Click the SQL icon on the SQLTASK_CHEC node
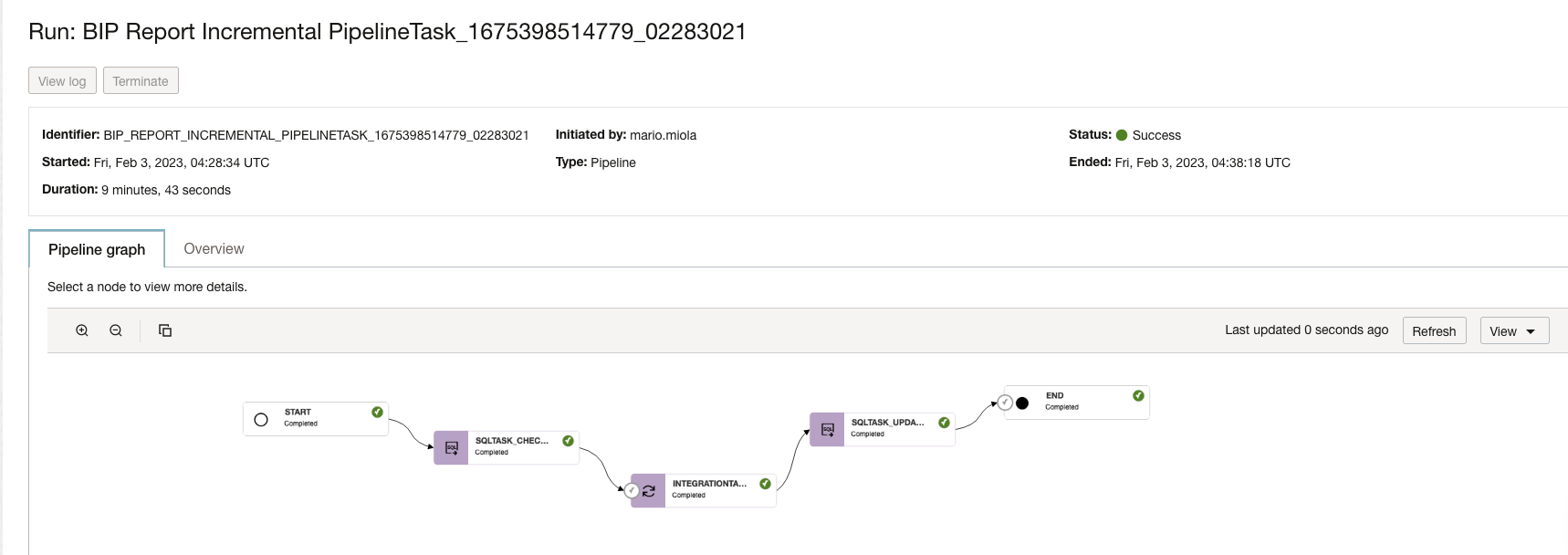The height and width of the screenshot is (555, 1568). point(450,446)
